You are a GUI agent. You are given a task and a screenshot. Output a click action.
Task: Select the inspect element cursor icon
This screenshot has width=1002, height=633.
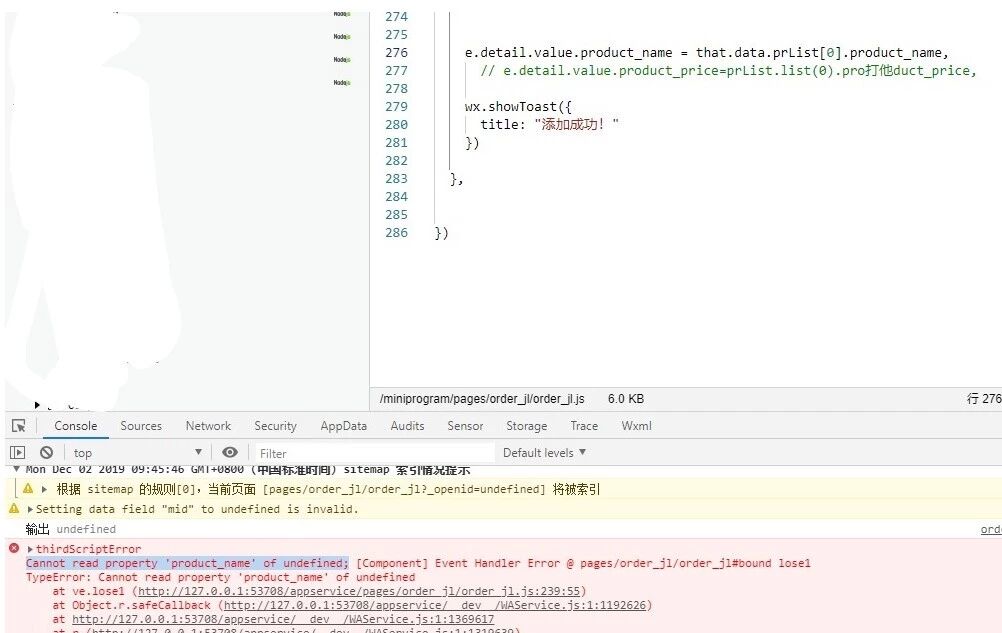(19, 426)
